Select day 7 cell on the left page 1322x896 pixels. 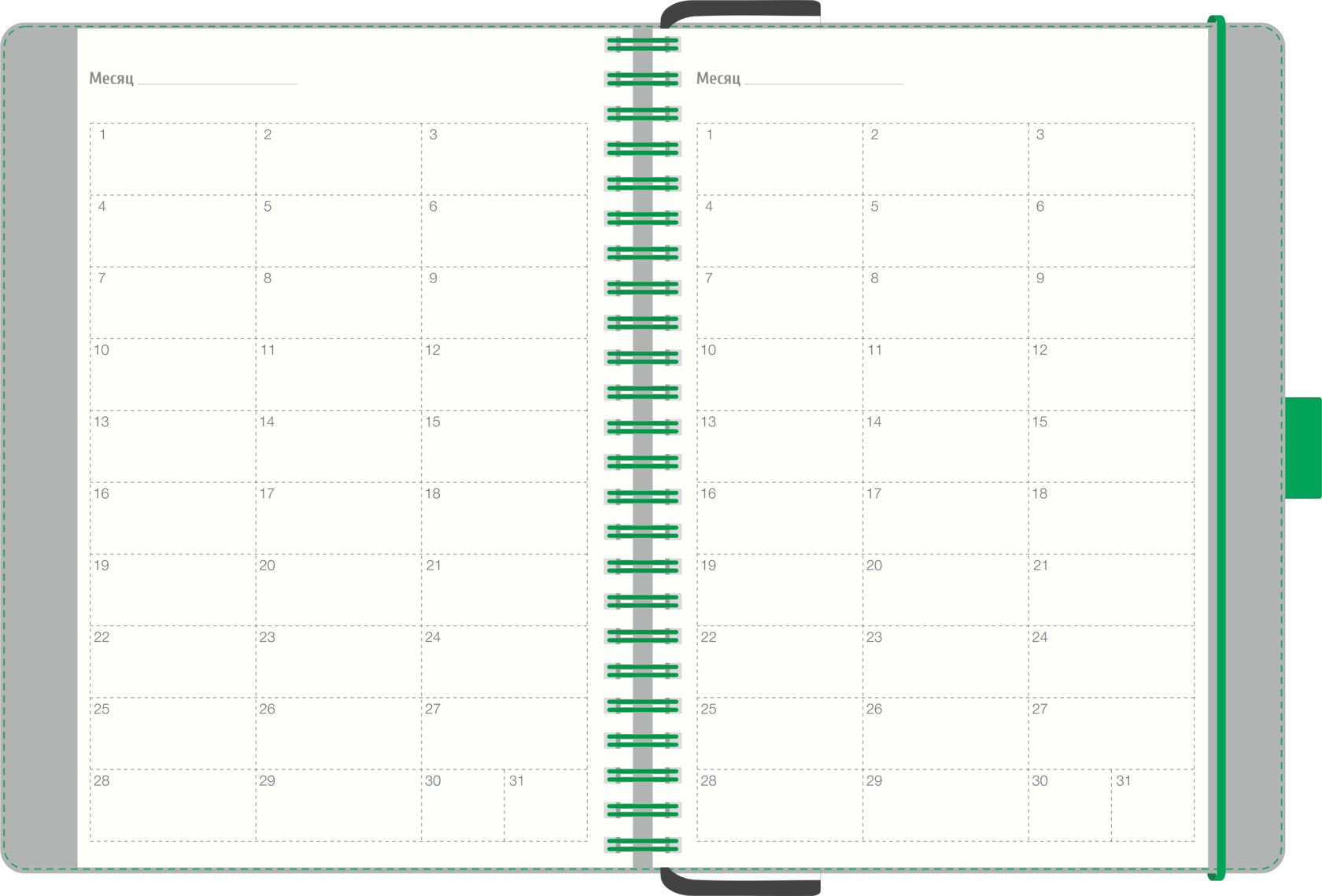coord(173,303)
